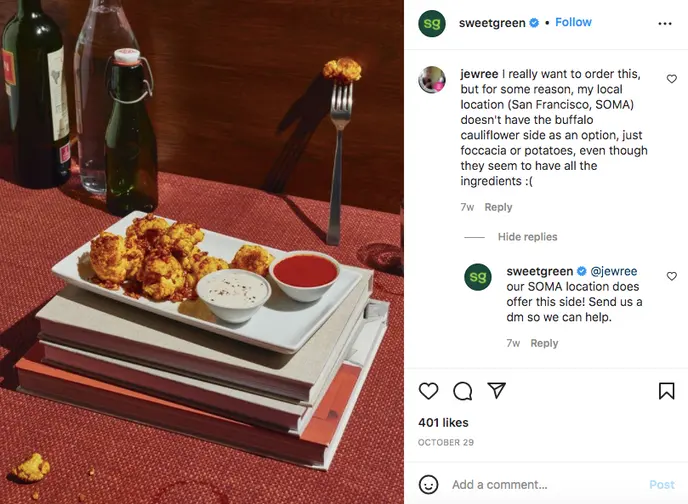This screenshot has height=504, width=688.
Task: View the 401 likes list
Action: (x=443, y=422)
